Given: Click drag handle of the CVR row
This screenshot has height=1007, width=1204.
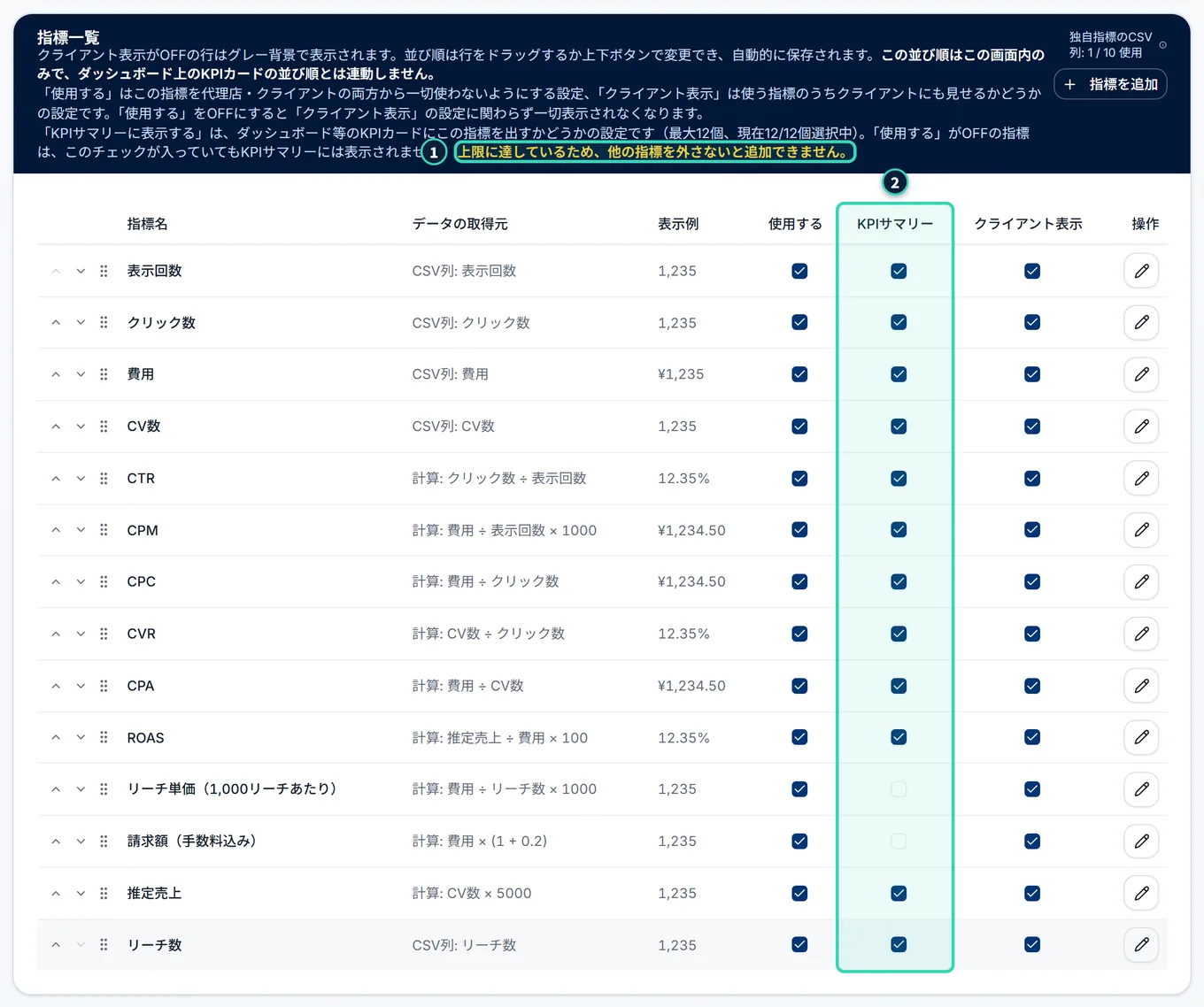Looking at the screenshot, I should tap(104, 634).
